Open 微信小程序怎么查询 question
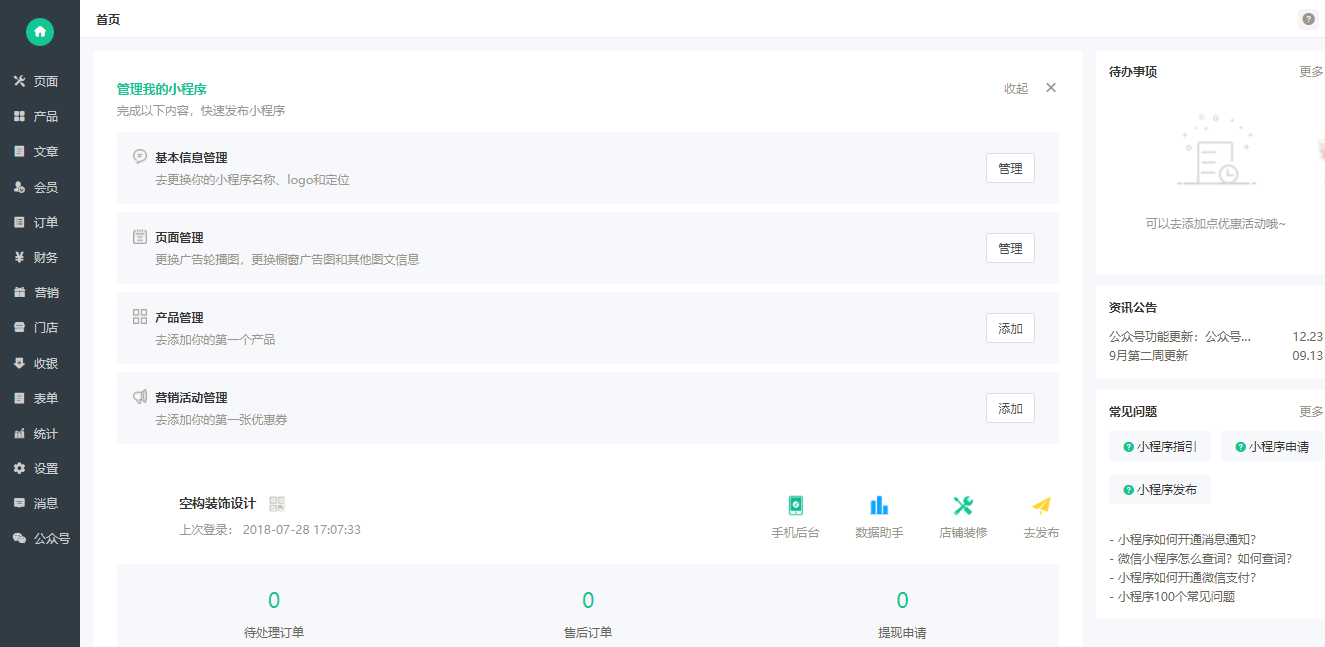This screenshot has width=1325, height=647. (x=1200, y=559)
